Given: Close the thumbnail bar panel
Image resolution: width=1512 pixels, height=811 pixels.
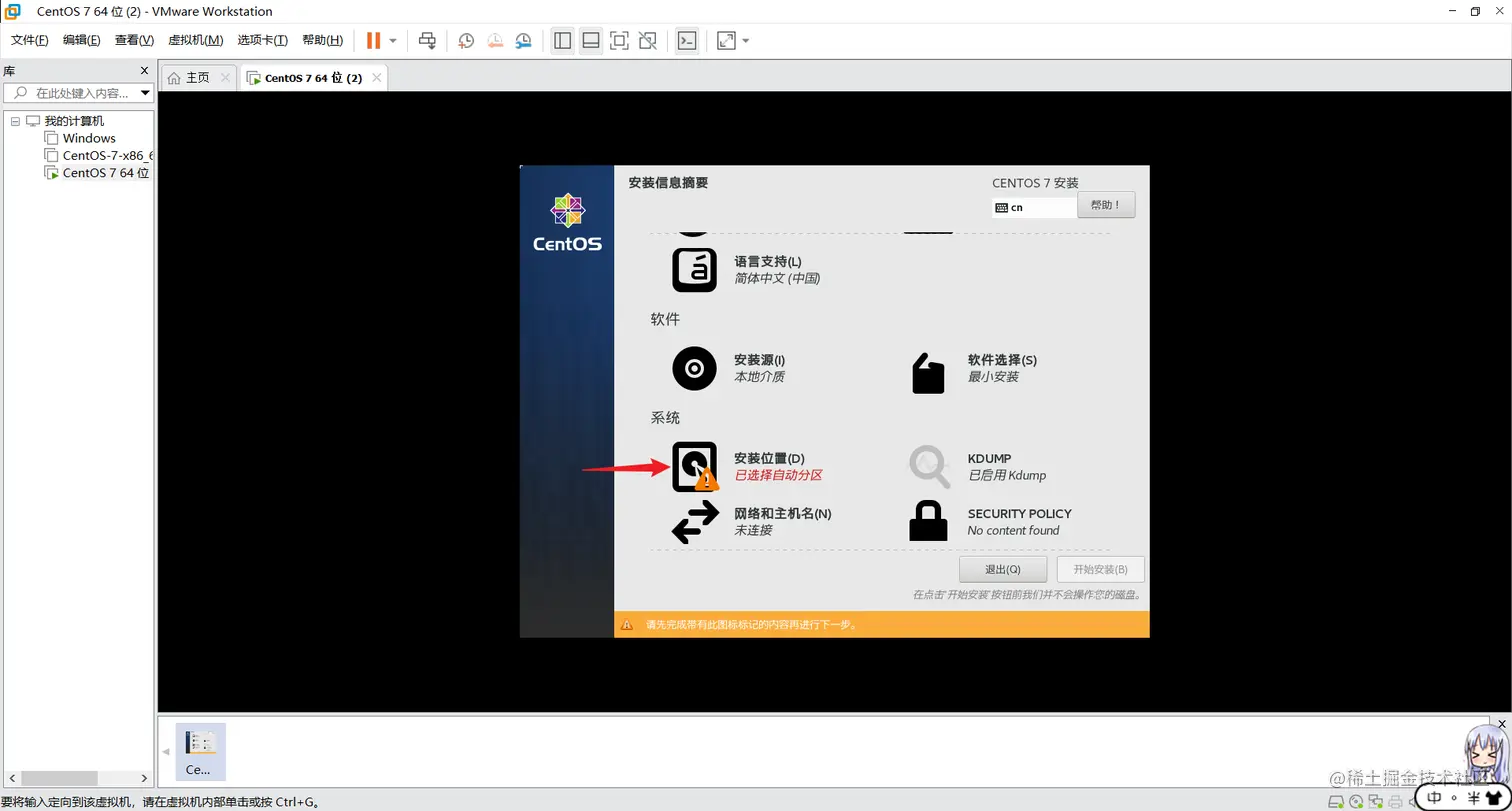Looking at the screenshot, I should 1500,723.
